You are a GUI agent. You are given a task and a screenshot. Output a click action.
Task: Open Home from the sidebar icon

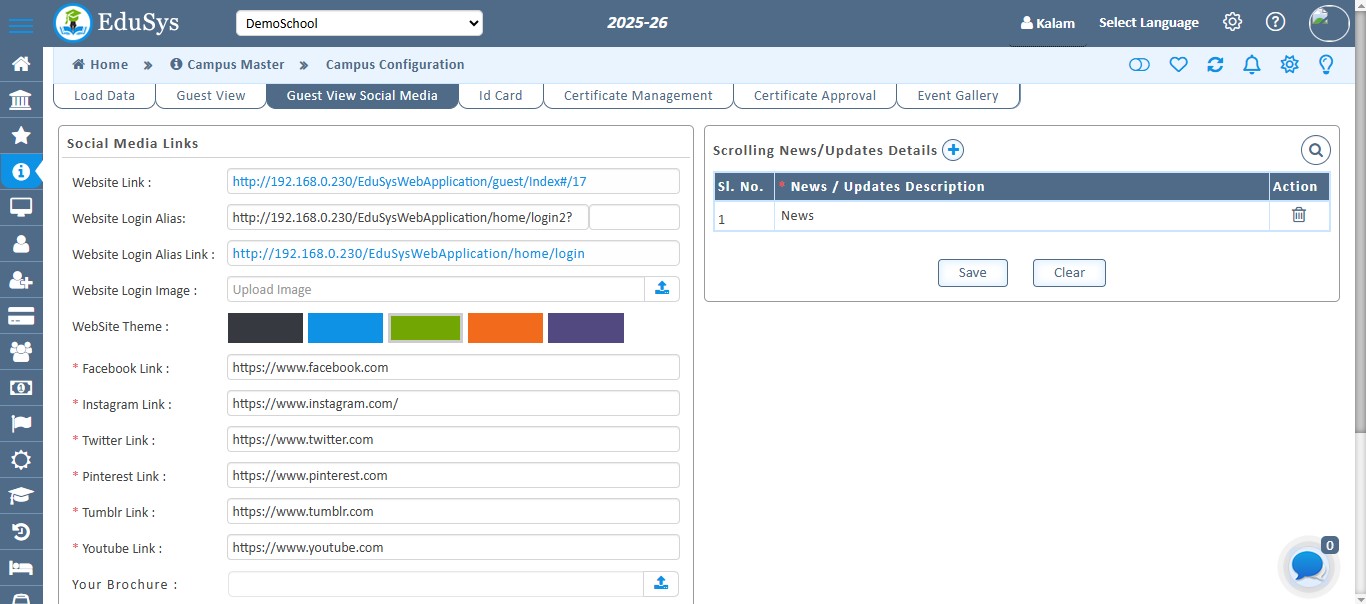click(21, 62)
